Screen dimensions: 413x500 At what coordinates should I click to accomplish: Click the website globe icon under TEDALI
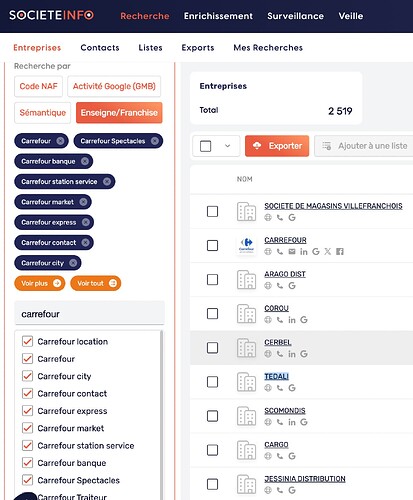[x=268, y=388]
